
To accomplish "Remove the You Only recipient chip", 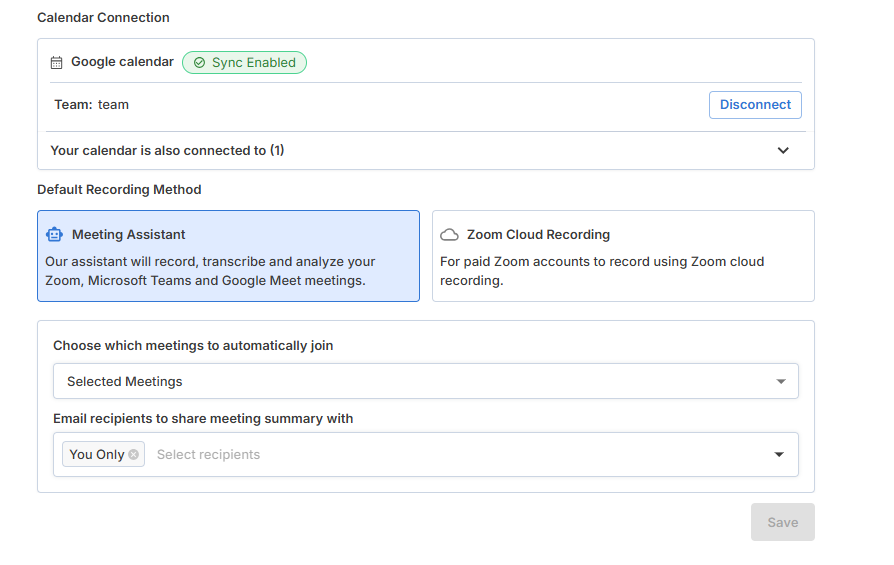I will [x=133, y=454].
